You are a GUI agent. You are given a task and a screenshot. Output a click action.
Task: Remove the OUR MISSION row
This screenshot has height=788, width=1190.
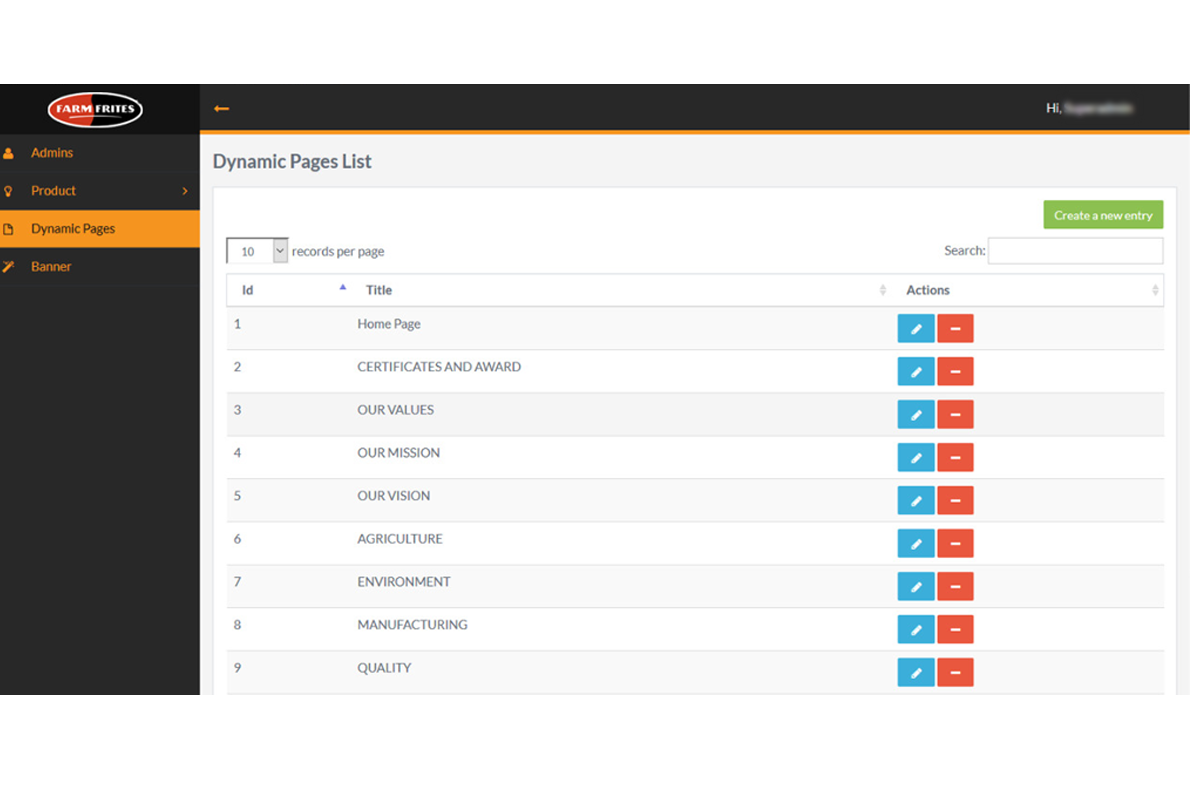(x=955, y=457)
